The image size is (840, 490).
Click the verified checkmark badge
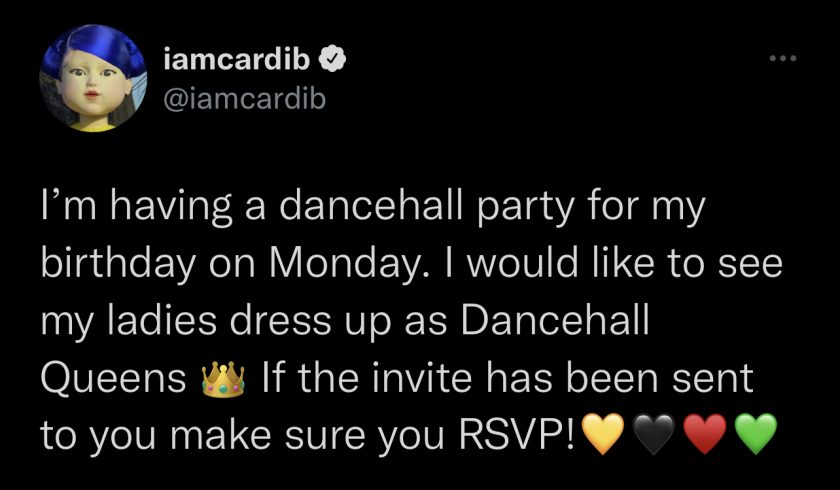tap(333, 61)
